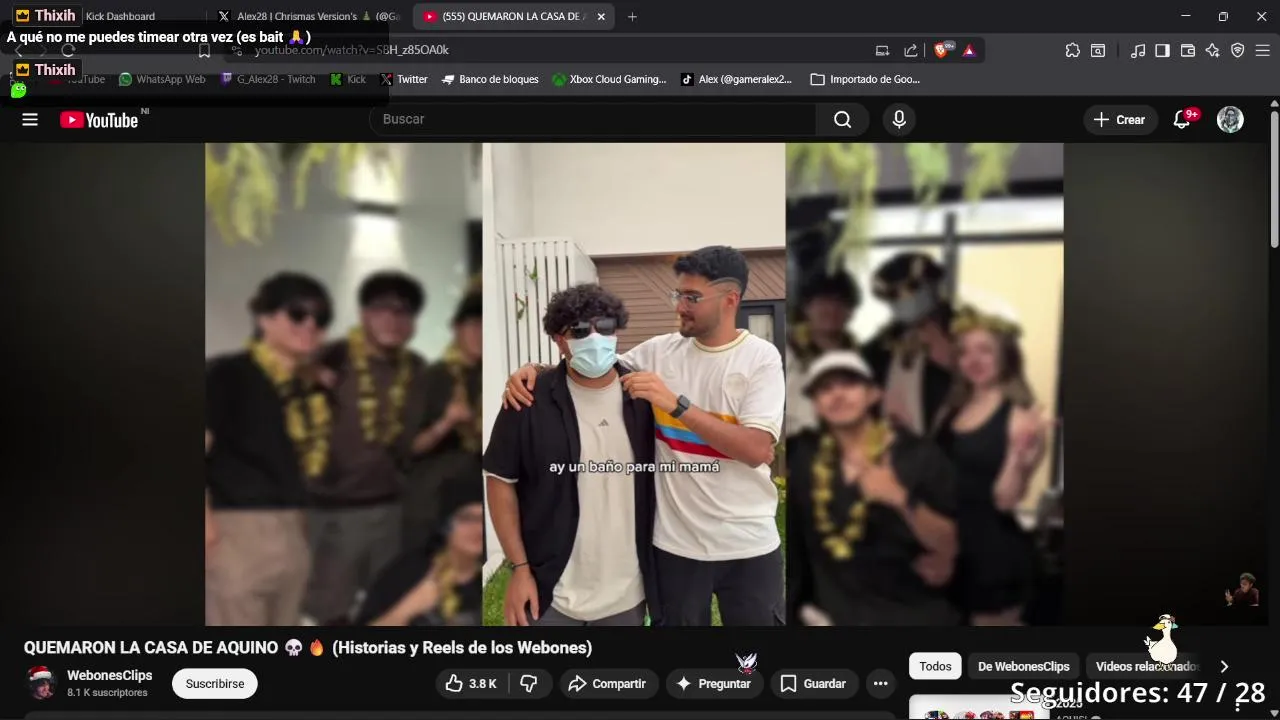Open the browser main hamburger menu

[x=1262, y=50]
